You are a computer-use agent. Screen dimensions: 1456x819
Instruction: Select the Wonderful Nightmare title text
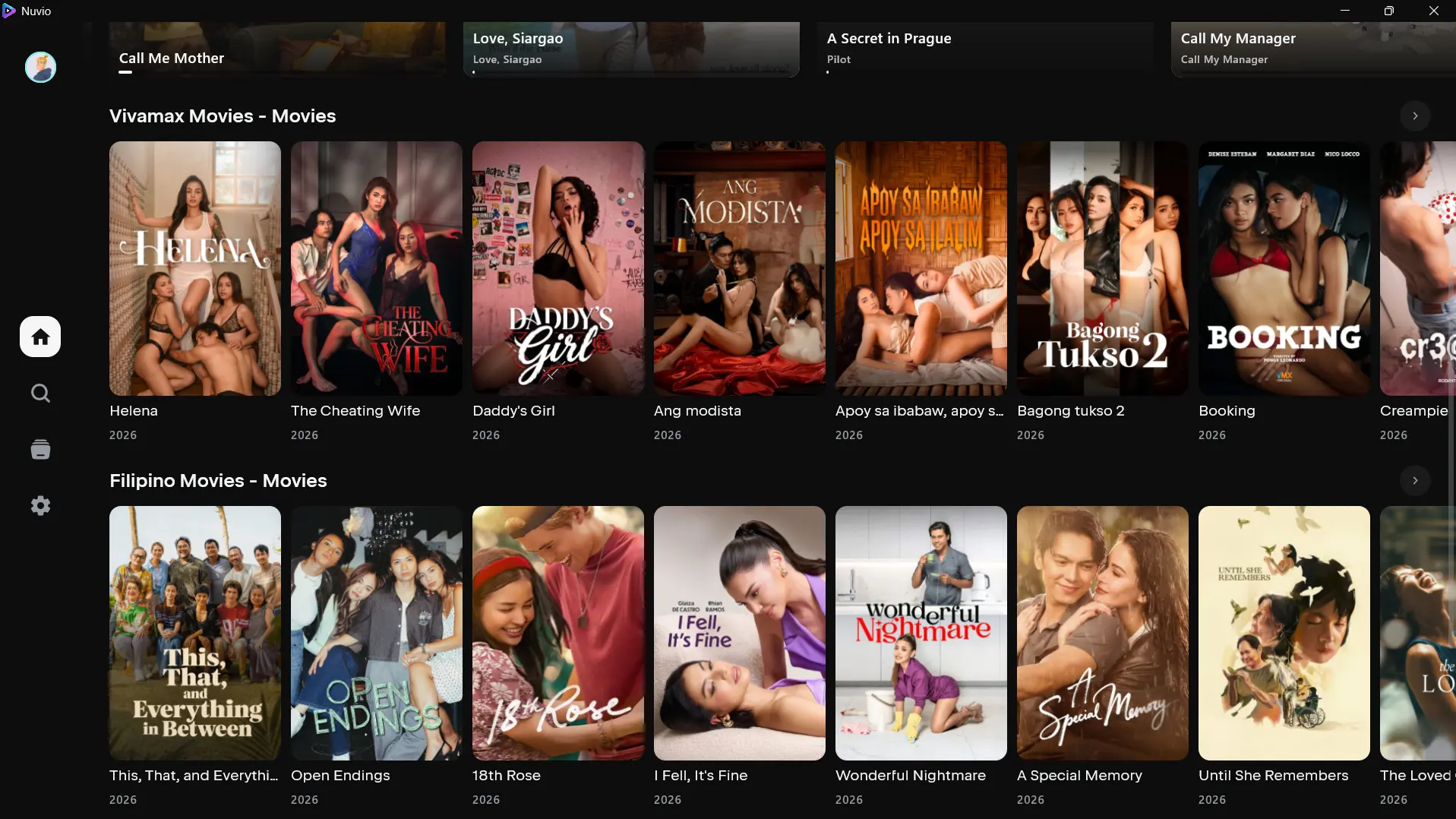click(911, 776)
